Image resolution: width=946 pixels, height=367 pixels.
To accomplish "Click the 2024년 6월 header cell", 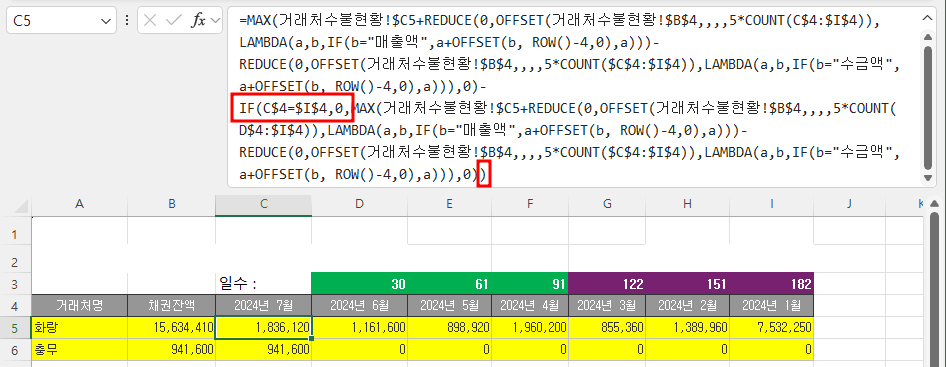I will coord(360,305).
